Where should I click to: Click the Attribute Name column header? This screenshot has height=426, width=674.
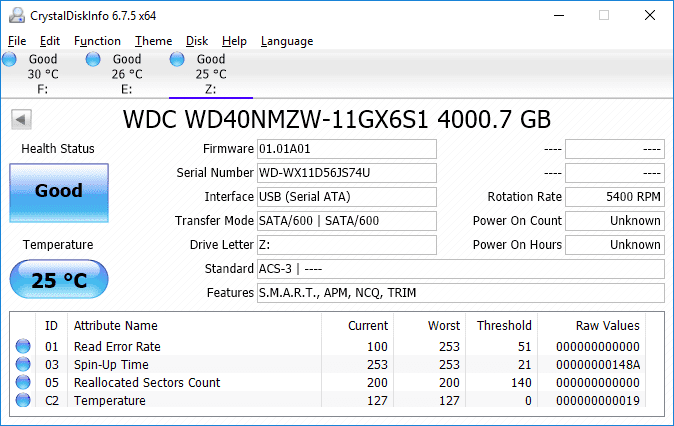click(116, 326)
